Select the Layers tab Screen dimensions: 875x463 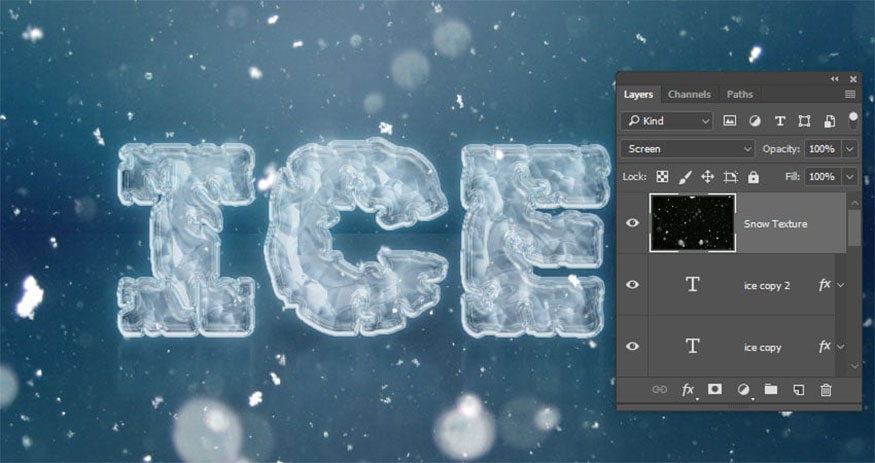tap(638, 94)
